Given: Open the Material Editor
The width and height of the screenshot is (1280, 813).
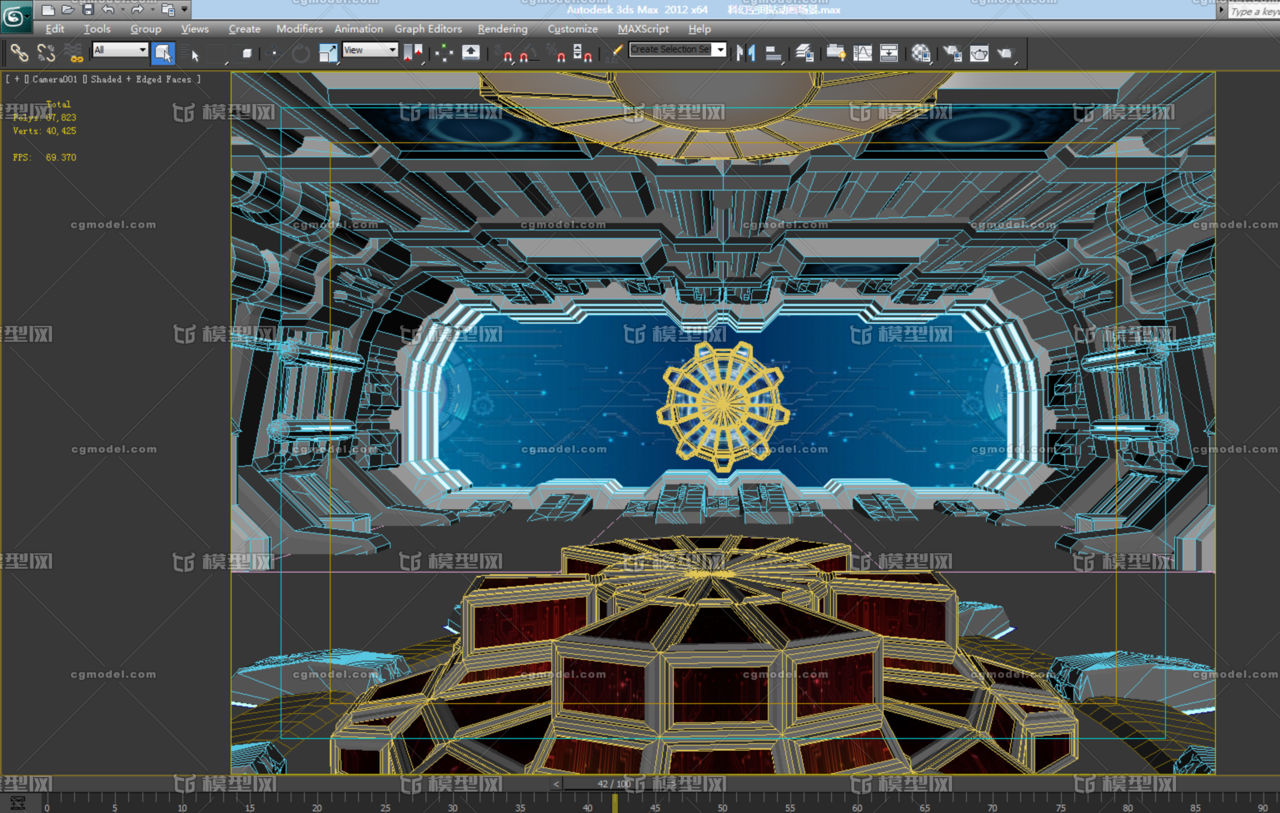Looking at the screenshot, I should click(919, 52).
